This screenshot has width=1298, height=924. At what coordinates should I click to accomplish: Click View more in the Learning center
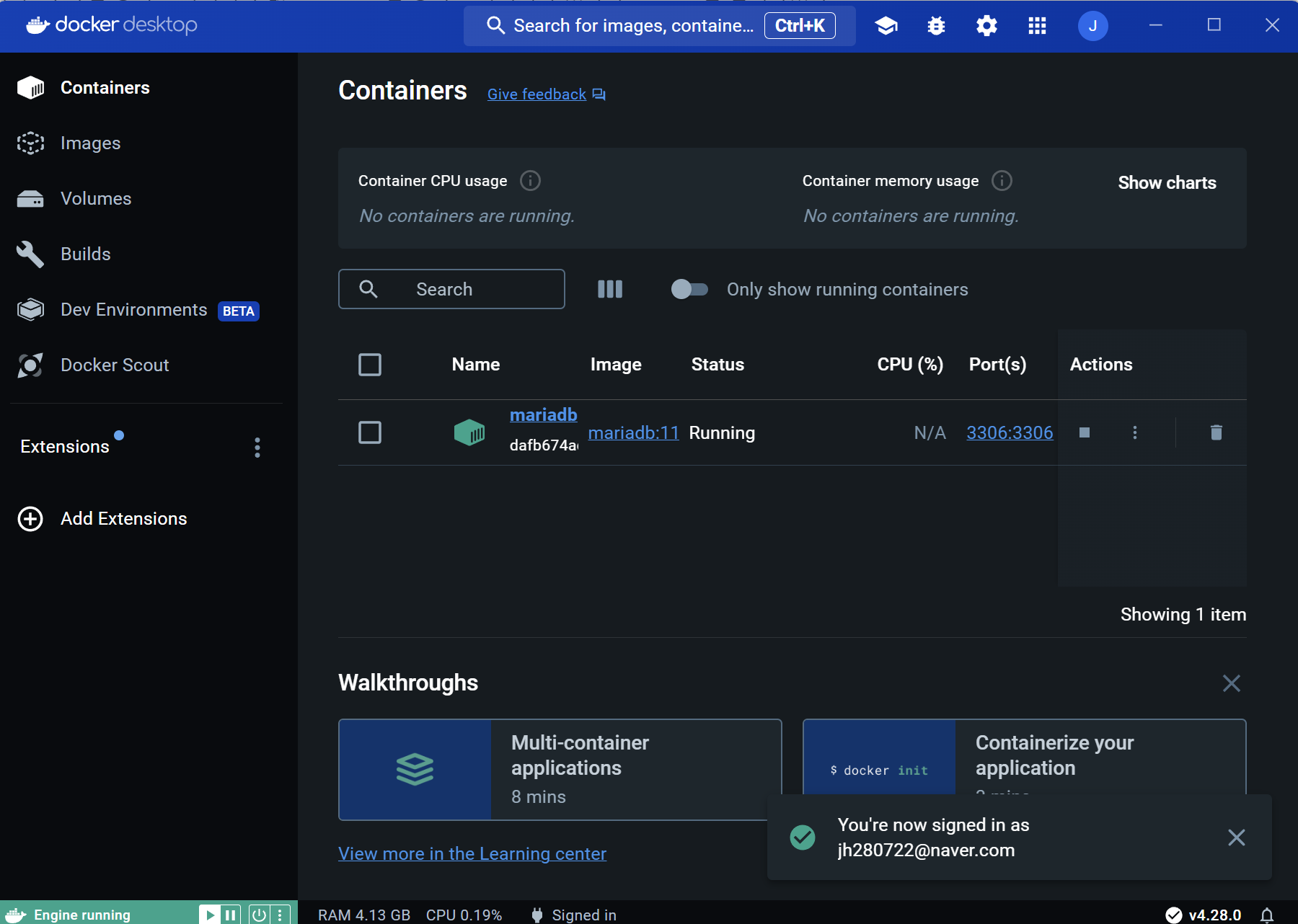coord(472,854)
